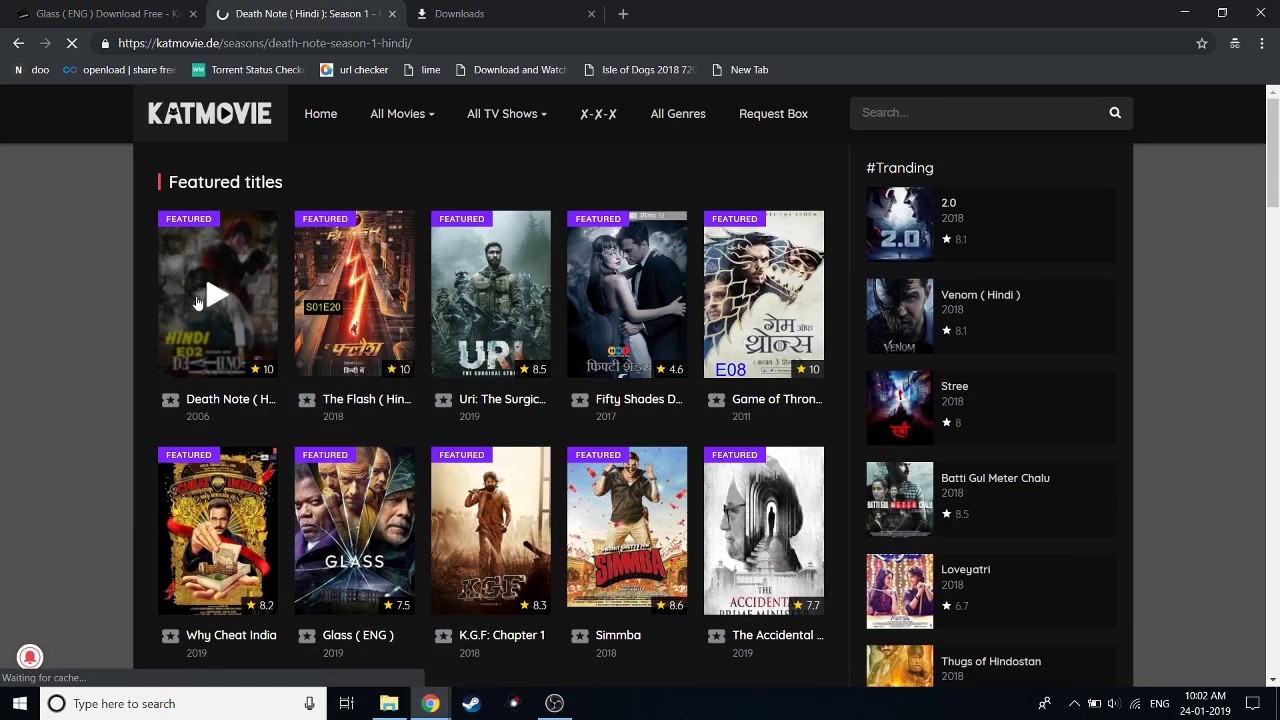Open the Action Center notifications icon

[x=1253, y=704]
